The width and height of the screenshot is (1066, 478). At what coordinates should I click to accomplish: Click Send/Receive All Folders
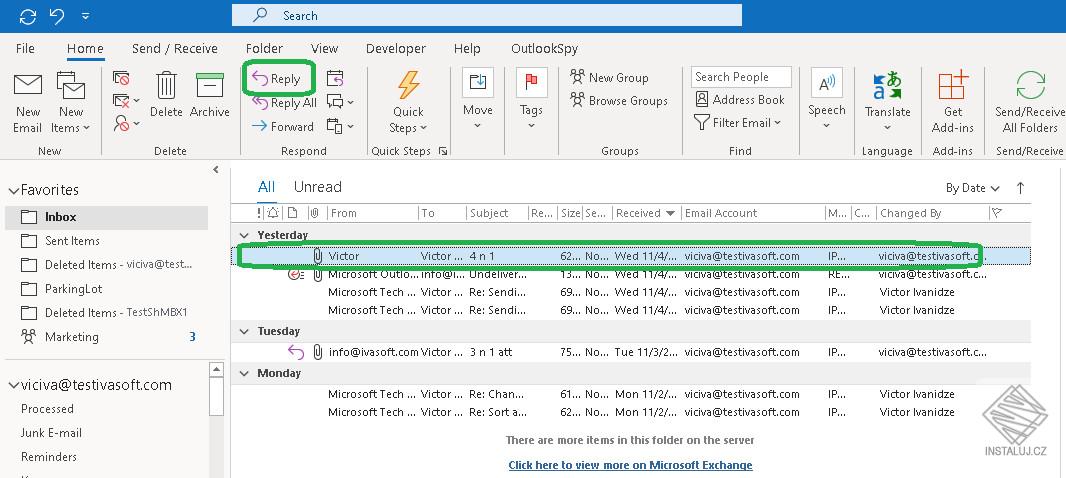1031,103
